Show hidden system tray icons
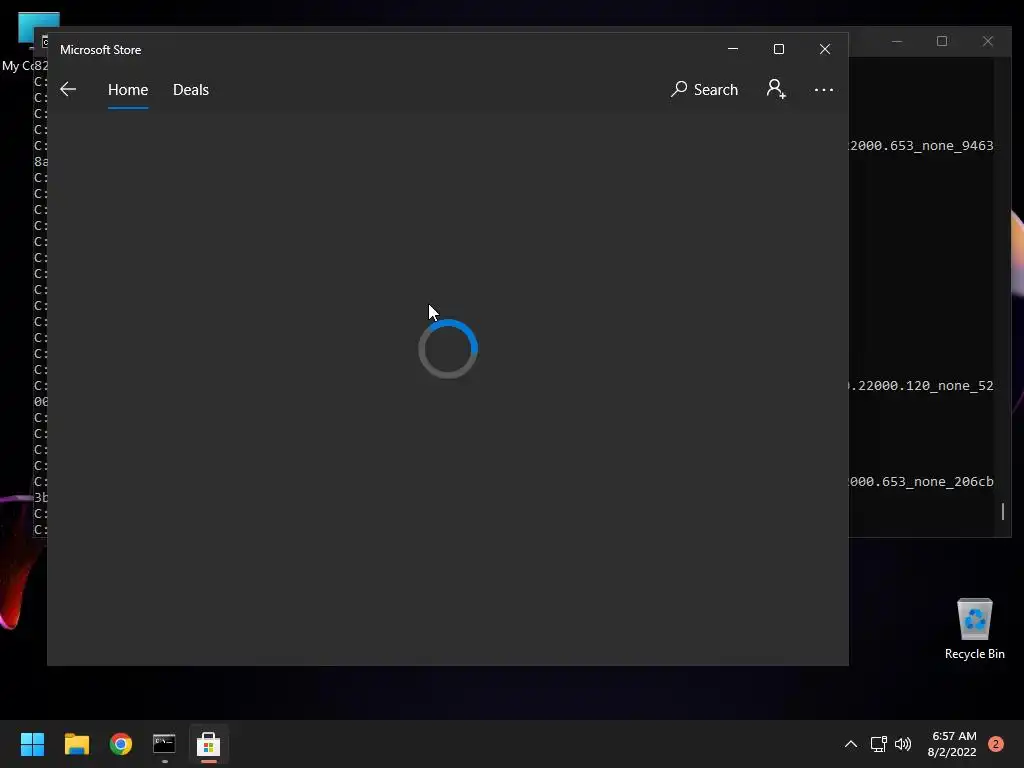The height and width of the screenshot is (768, 1024). pos(850,744)
